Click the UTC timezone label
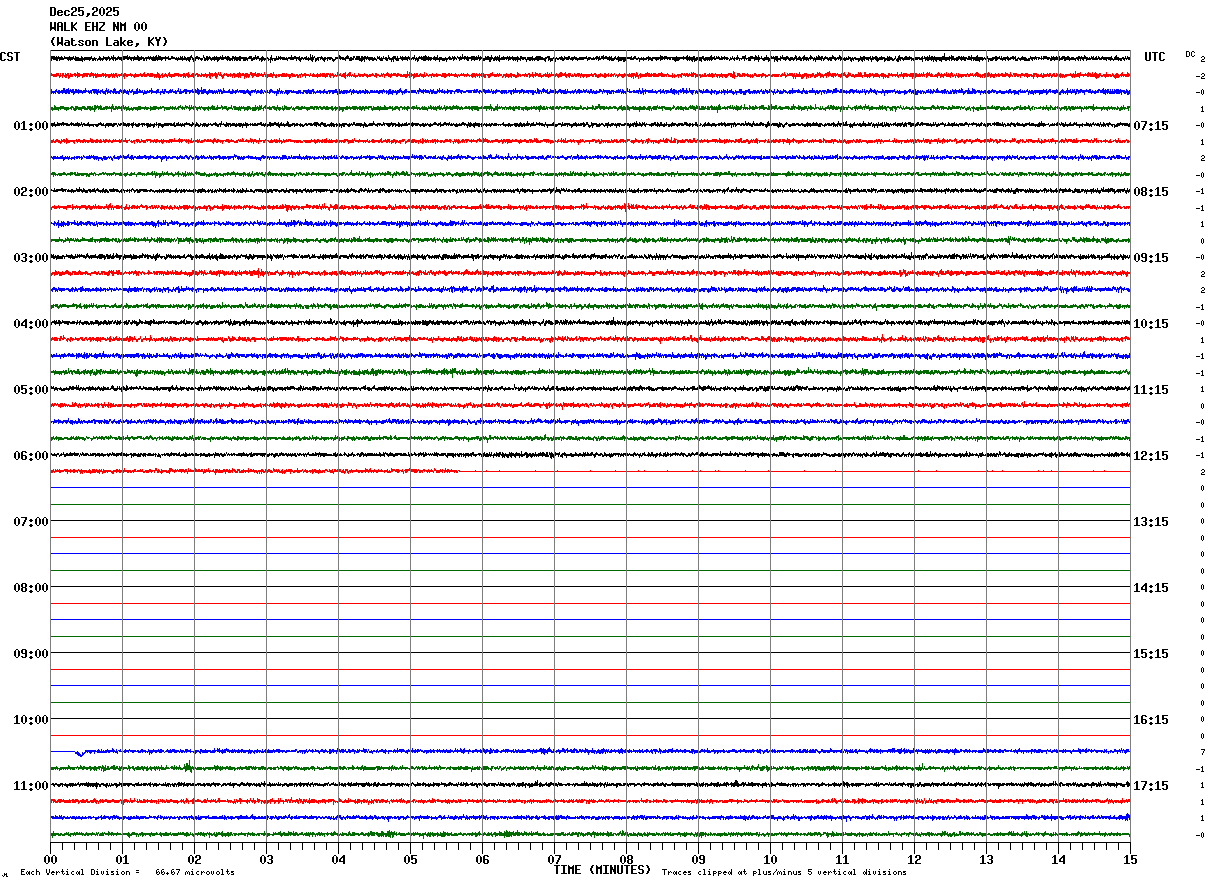The image size is (1210, 886). pyautogui.click(x=1155, y=57)
